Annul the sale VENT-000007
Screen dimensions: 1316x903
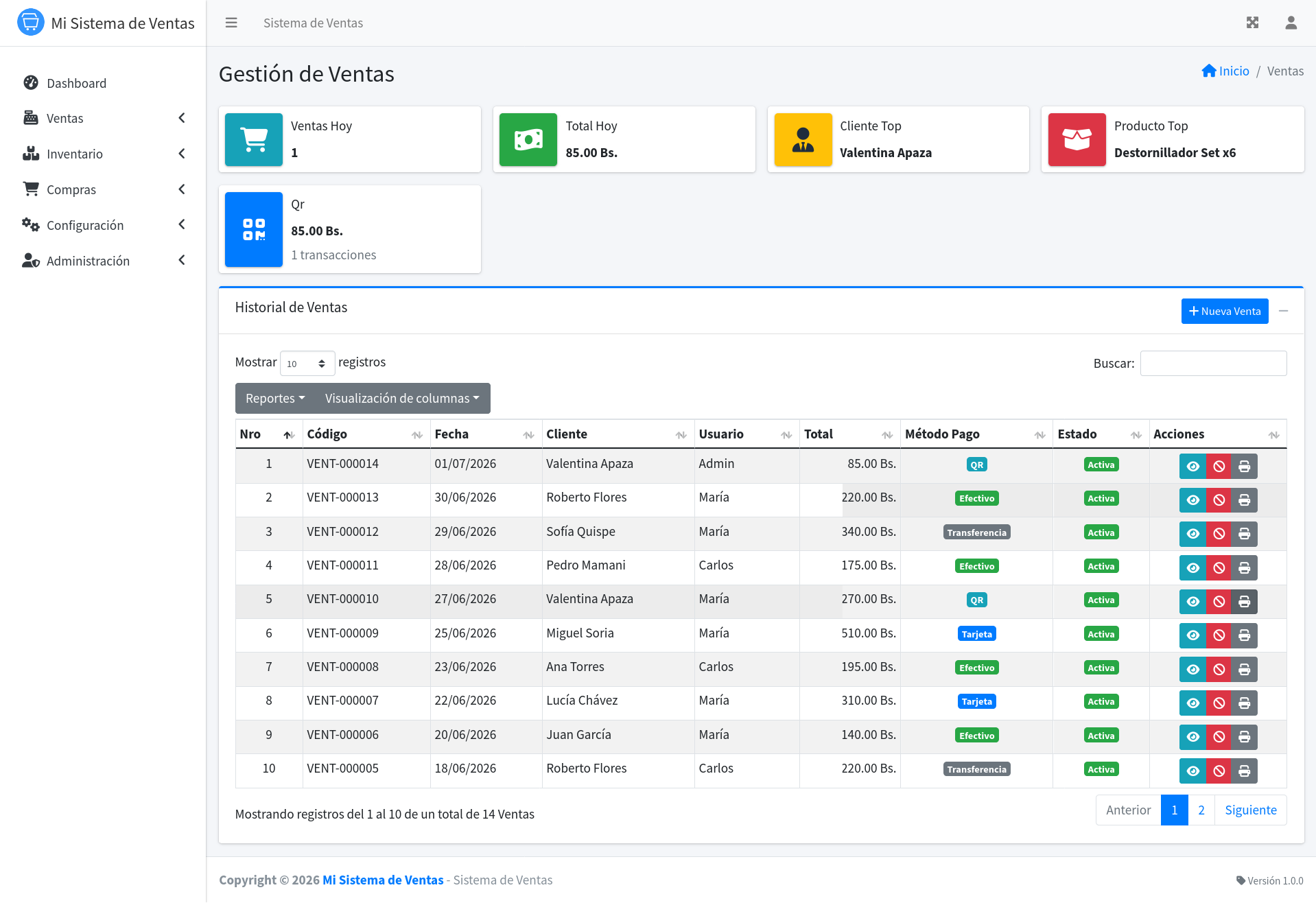point(1219,703)
